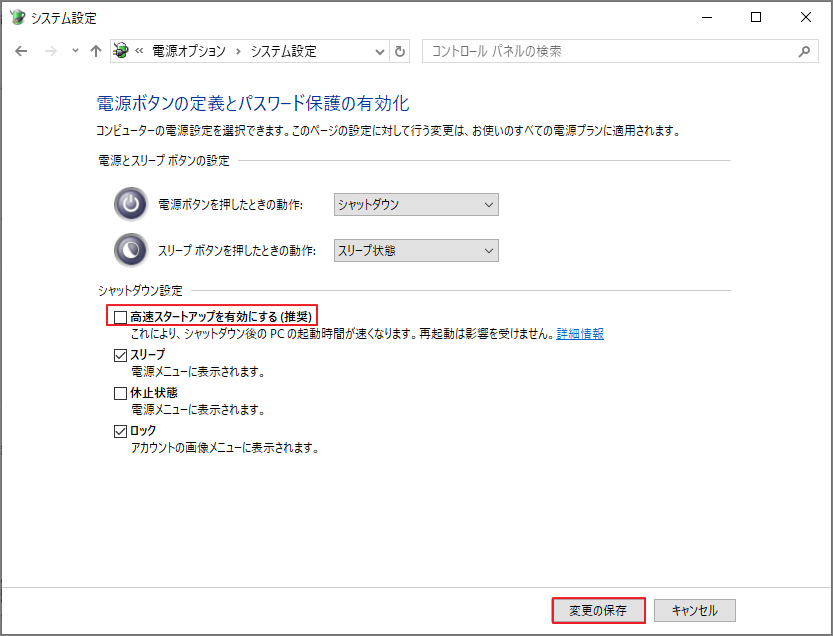Click the sleep button icon
833x636 pixels.
click(x=130, y=250)
